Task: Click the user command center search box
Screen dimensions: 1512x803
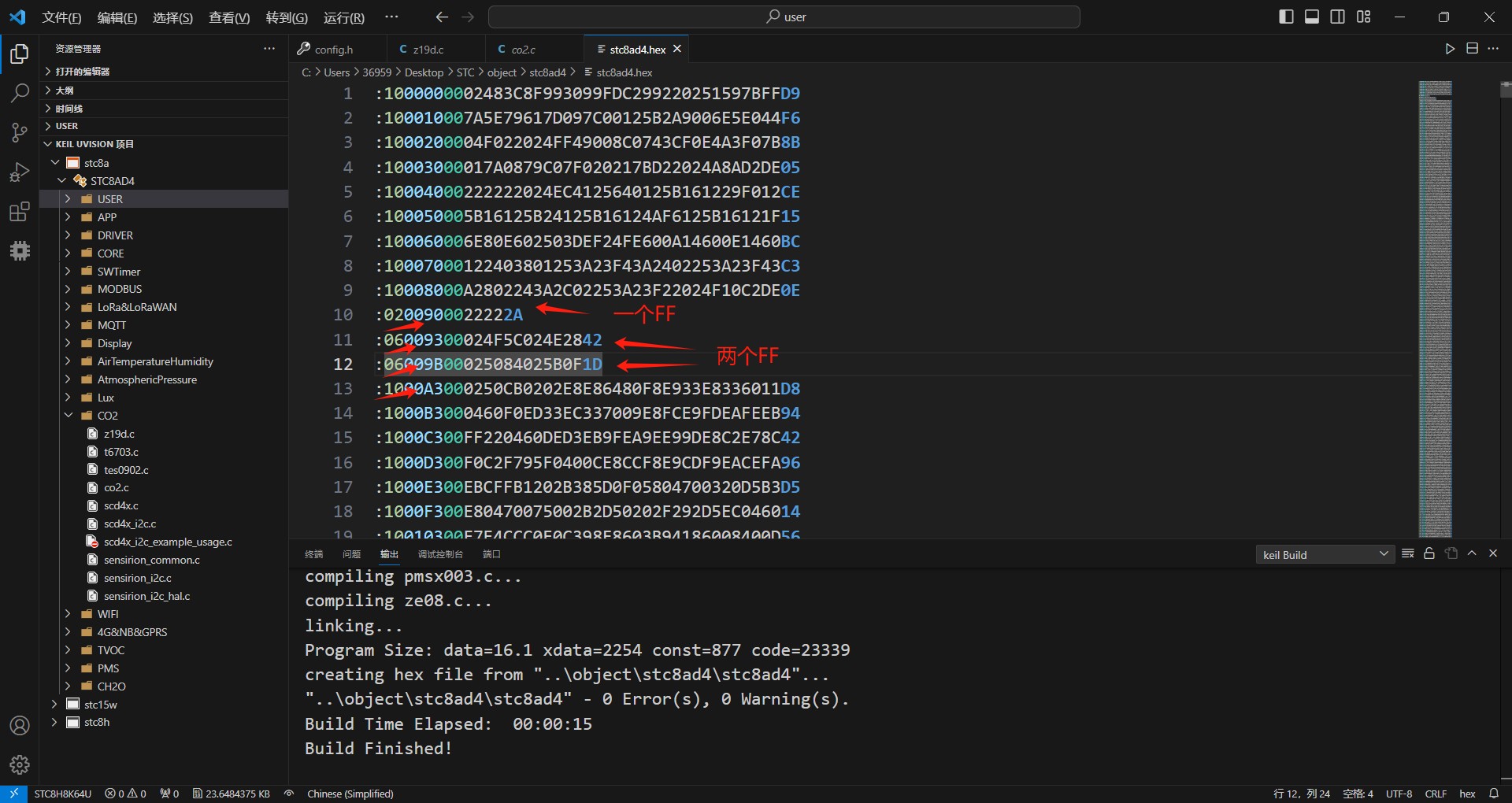Action: coord(784,17)
